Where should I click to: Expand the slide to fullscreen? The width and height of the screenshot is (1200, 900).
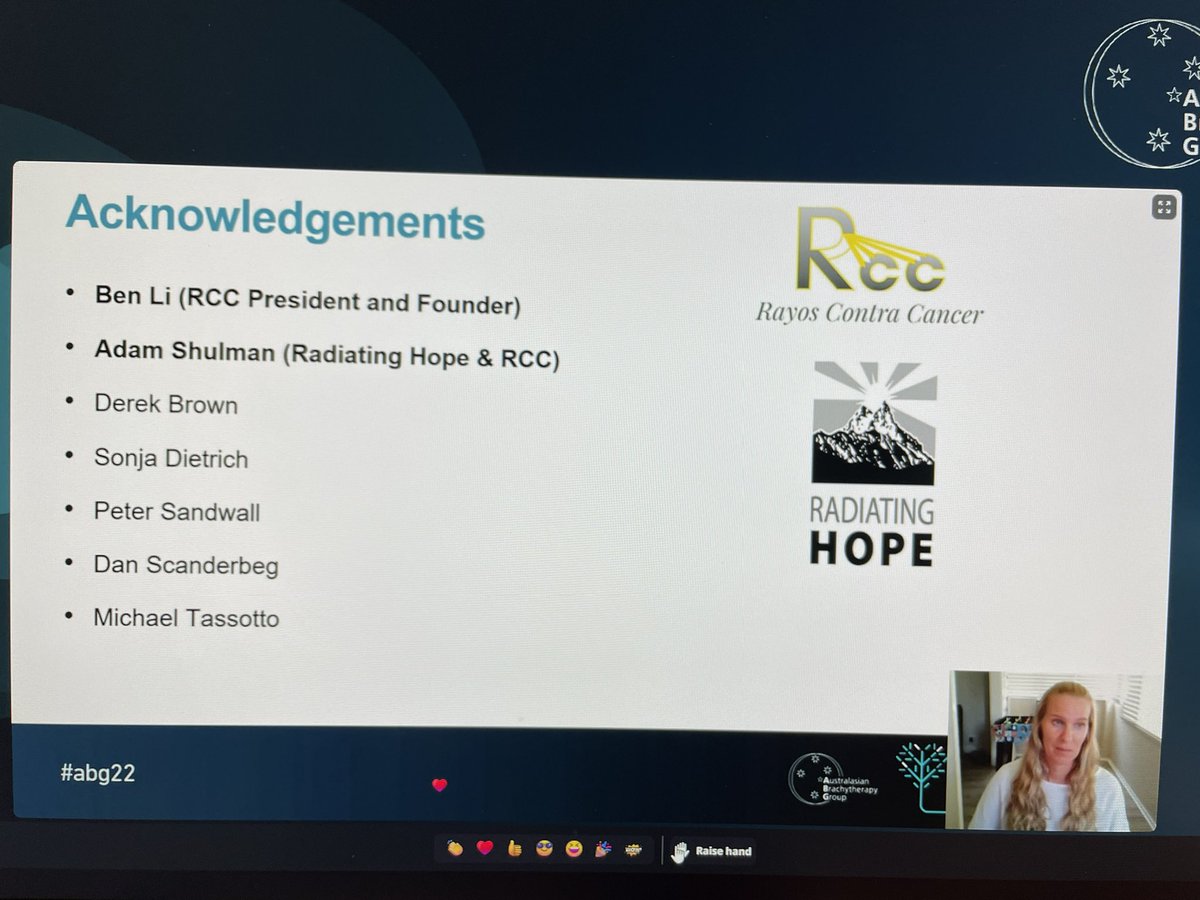(x=1163, y=207)
